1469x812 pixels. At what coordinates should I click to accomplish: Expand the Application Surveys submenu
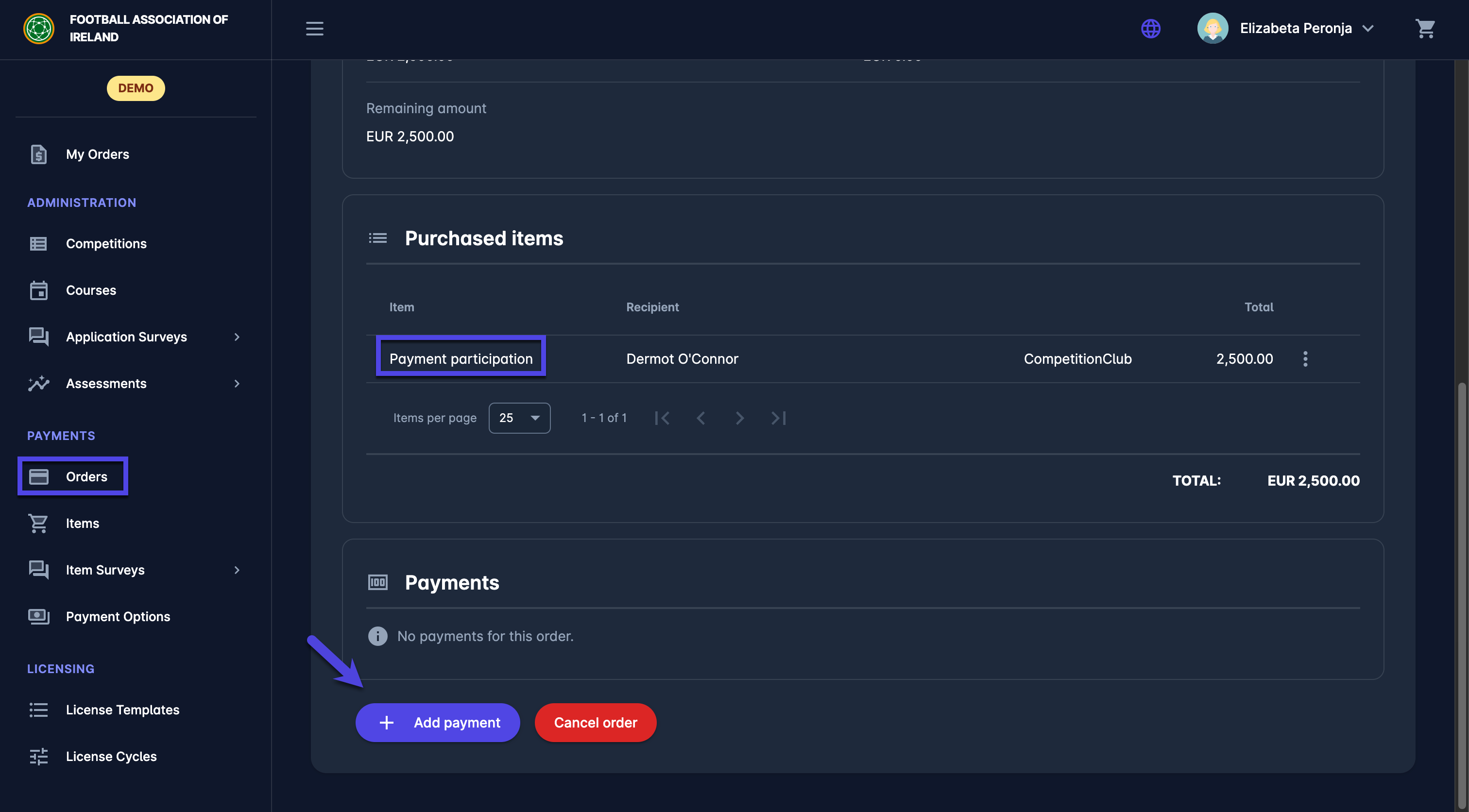pyautogui.click(x=237, y=337)
